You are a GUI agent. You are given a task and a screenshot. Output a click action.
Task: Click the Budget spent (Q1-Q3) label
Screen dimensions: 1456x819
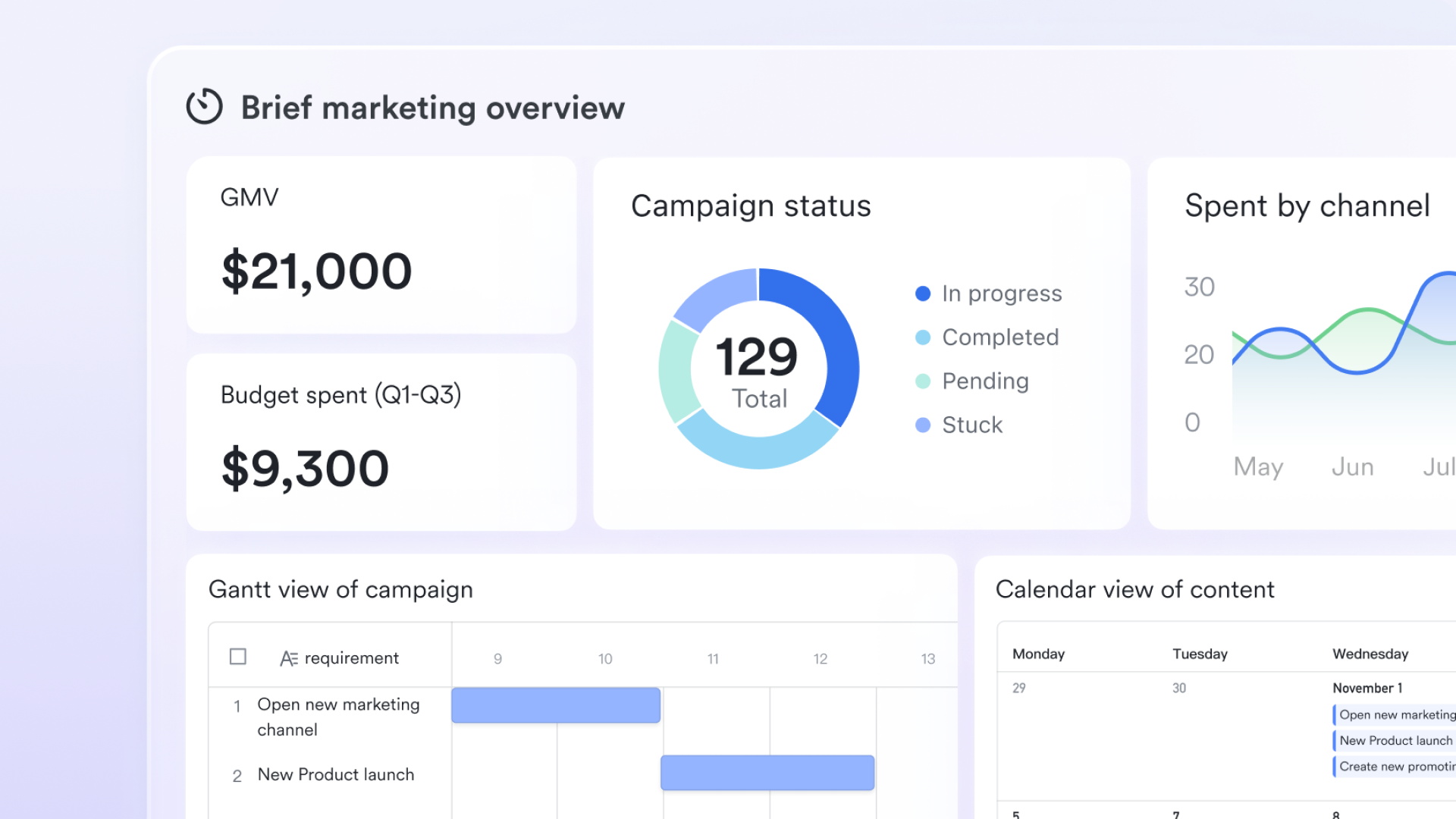(x=340, y=395)
